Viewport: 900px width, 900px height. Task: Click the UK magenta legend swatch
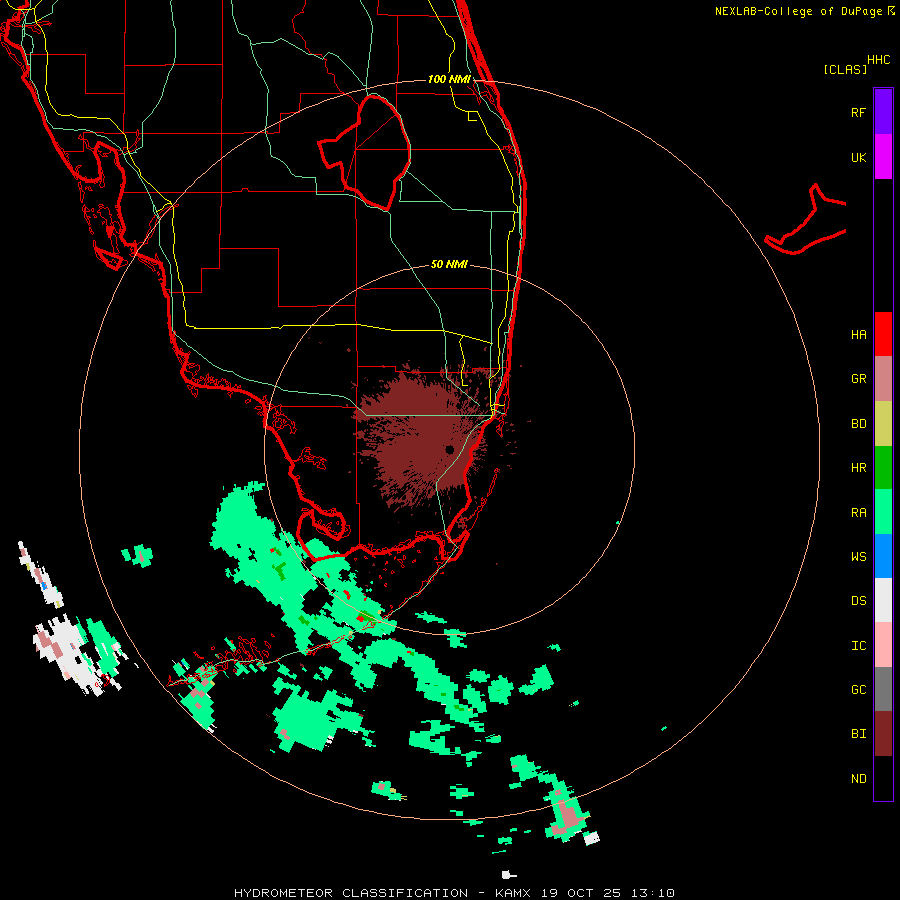coord(883,157)
